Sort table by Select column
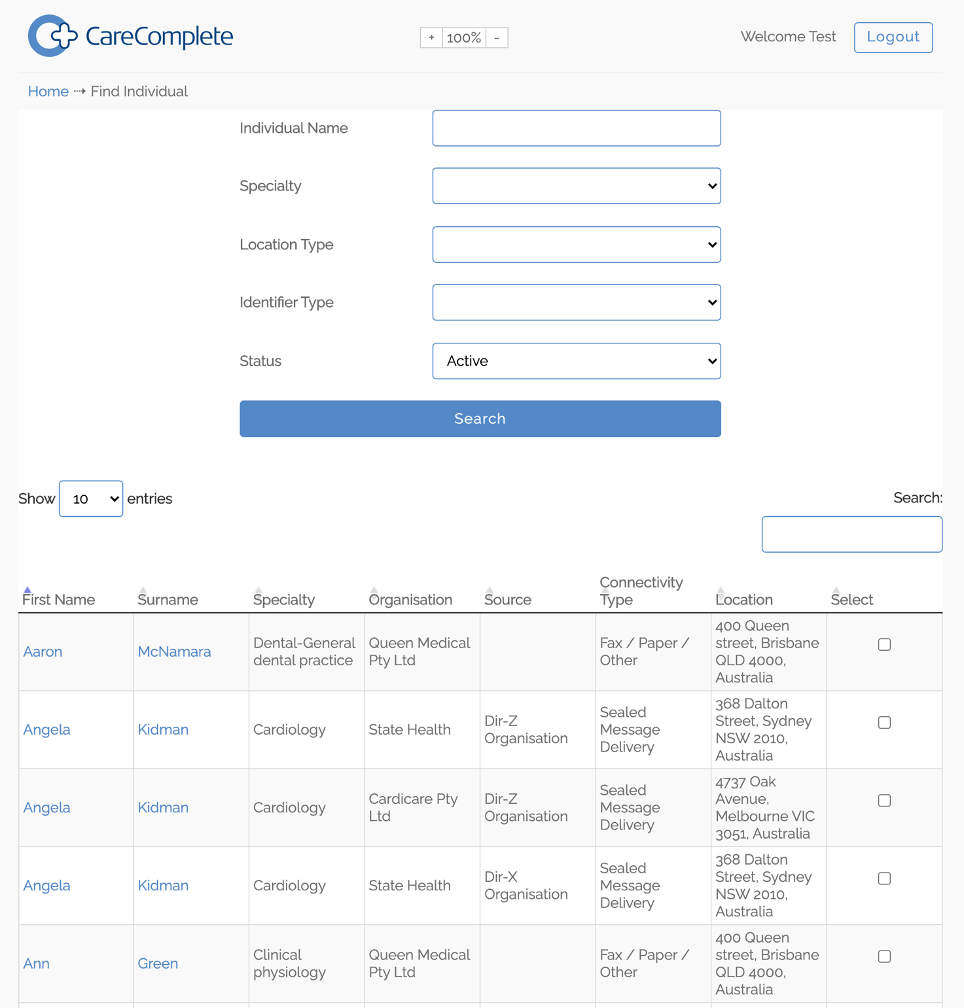The image size is (964, 1008). pyautogui.click(x=852, y=599)
